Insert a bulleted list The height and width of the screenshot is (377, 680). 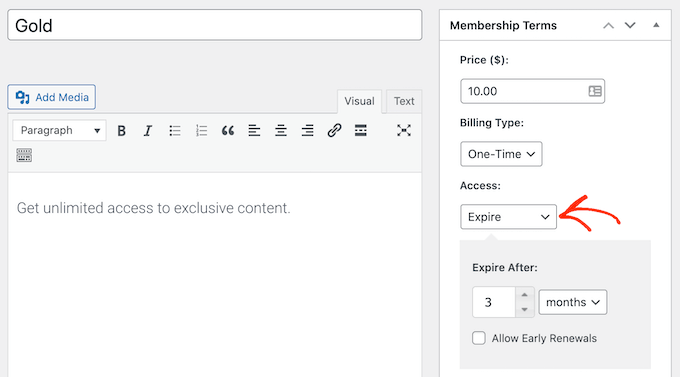pyautogui.click(x=175, y=131)
